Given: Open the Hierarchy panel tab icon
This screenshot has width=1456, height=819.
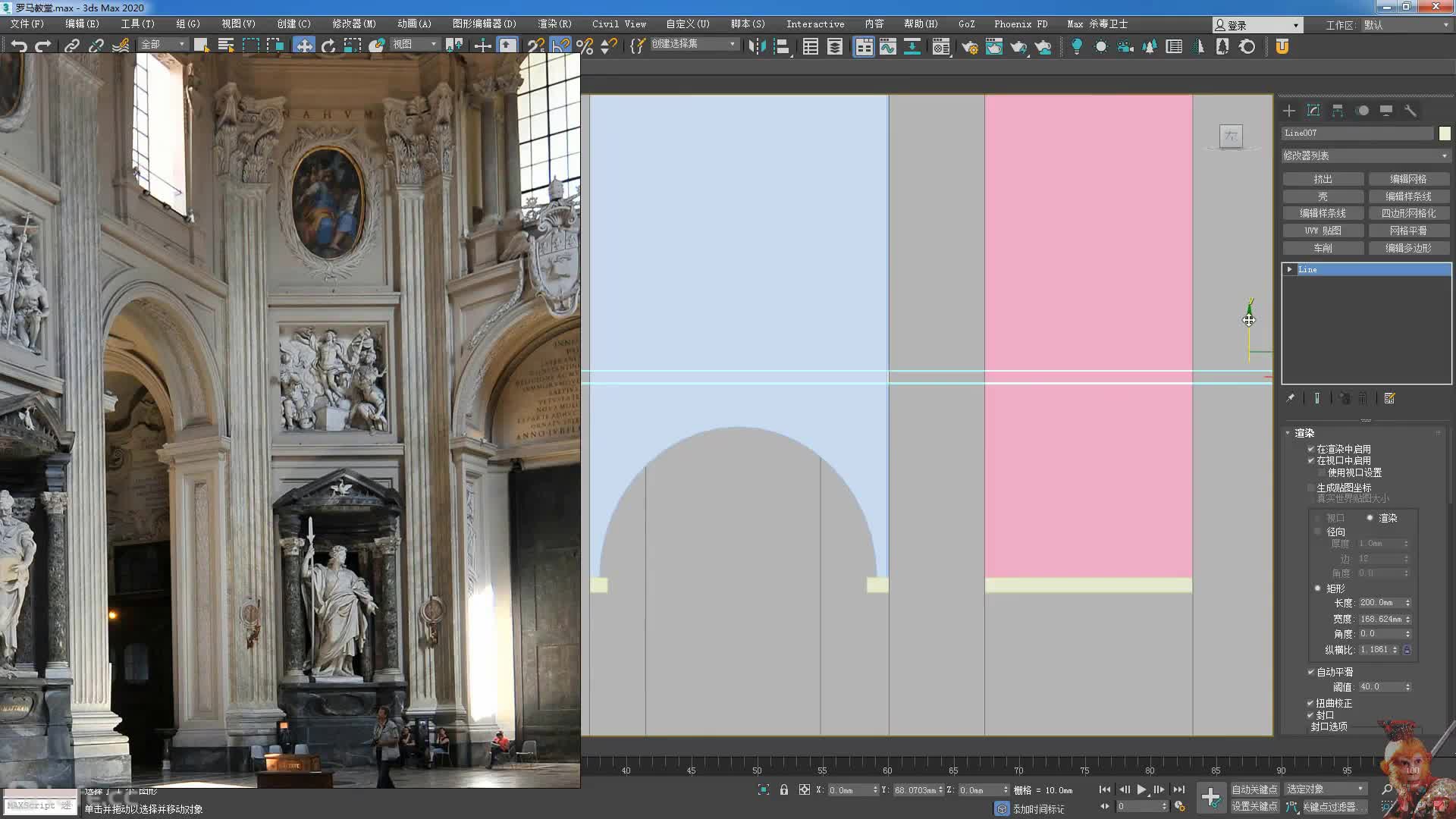Looking at the screenshot, I should pyautogui.click(x=1338, y=111).
